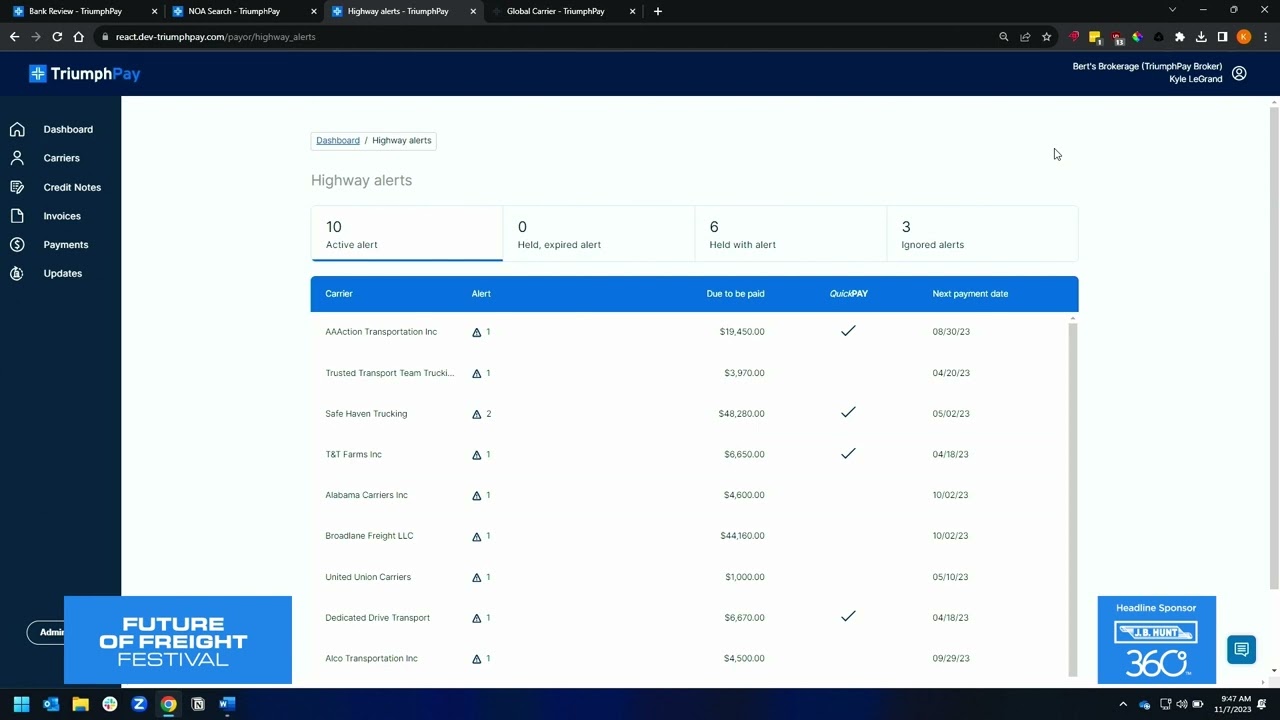
Task: Click alert triangle for Broadlane Freight LLC
Action: 477,536
